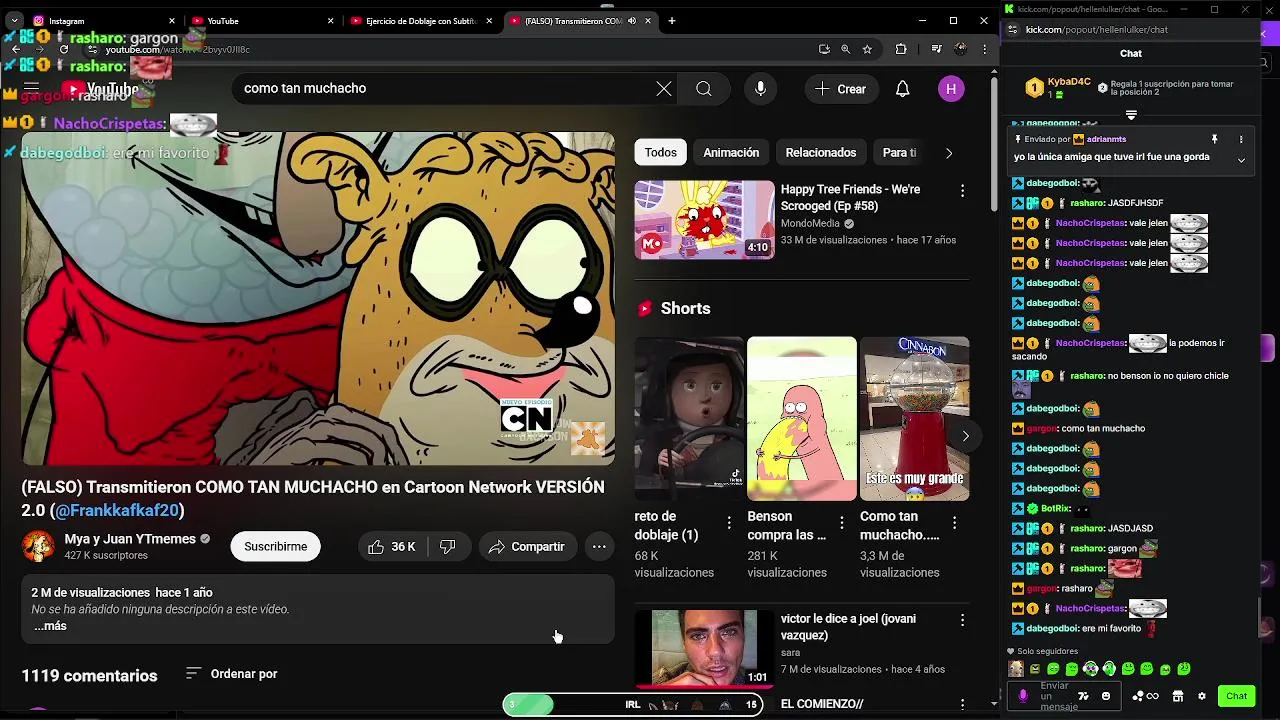This screenshot has width=1280, height=720.
Task: Select the Todos filter chip
Action: [660, 152]
